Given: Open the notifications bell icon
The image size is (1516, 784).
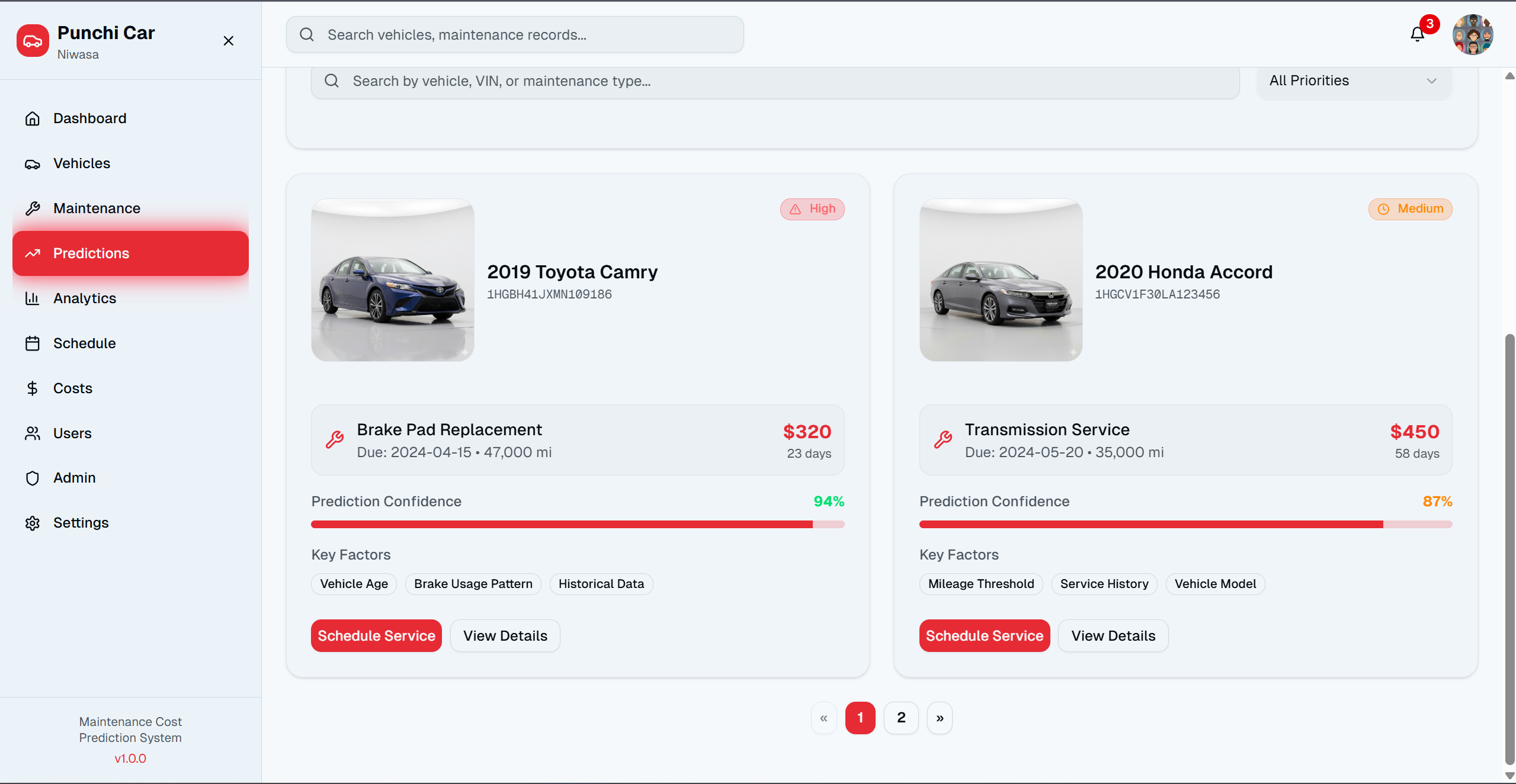Looking at the screenshot, I should (x=1418, y=34).
